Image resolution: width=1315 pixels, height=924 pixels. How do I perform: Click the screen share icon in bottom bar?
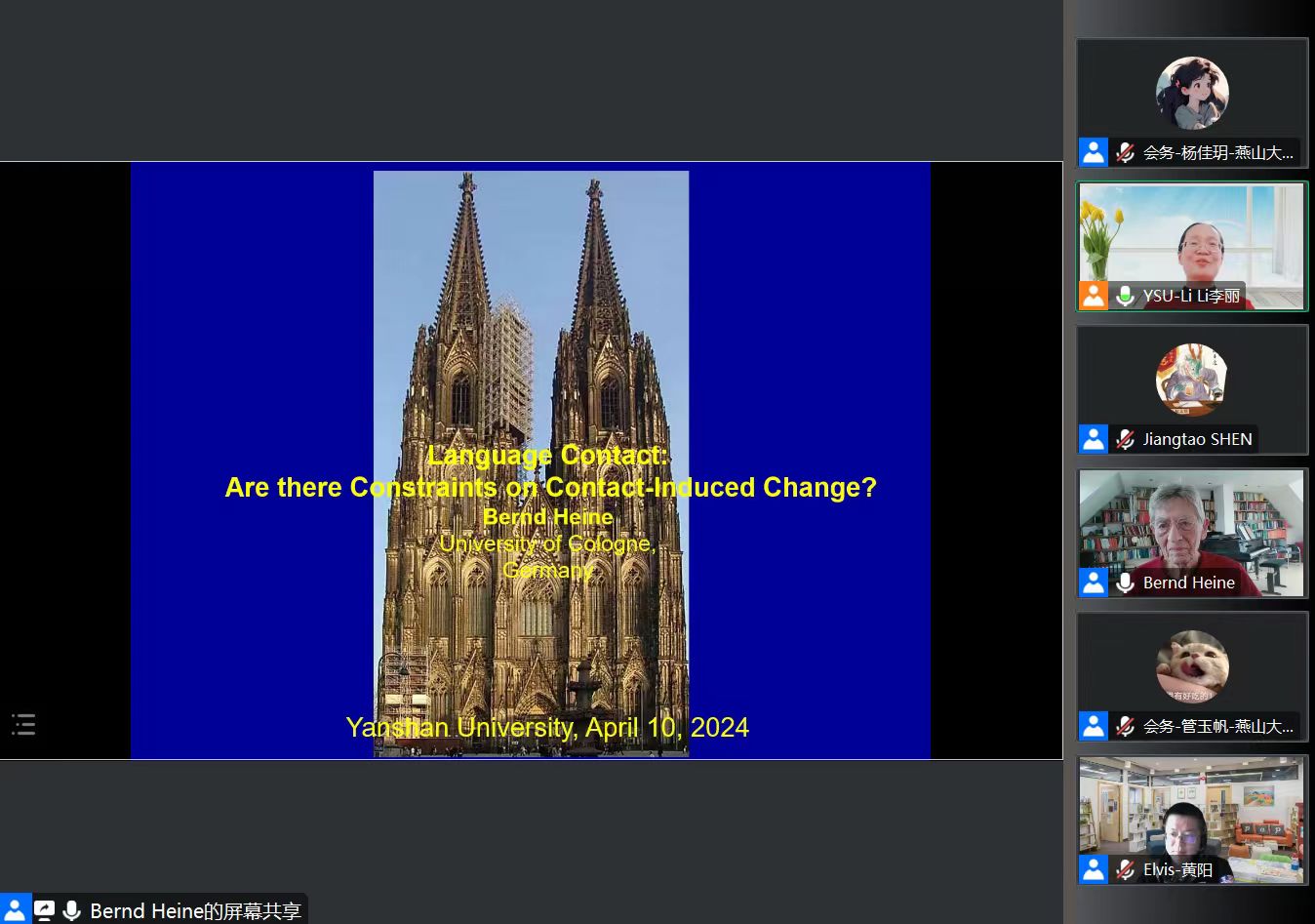(x=45, y=910)
